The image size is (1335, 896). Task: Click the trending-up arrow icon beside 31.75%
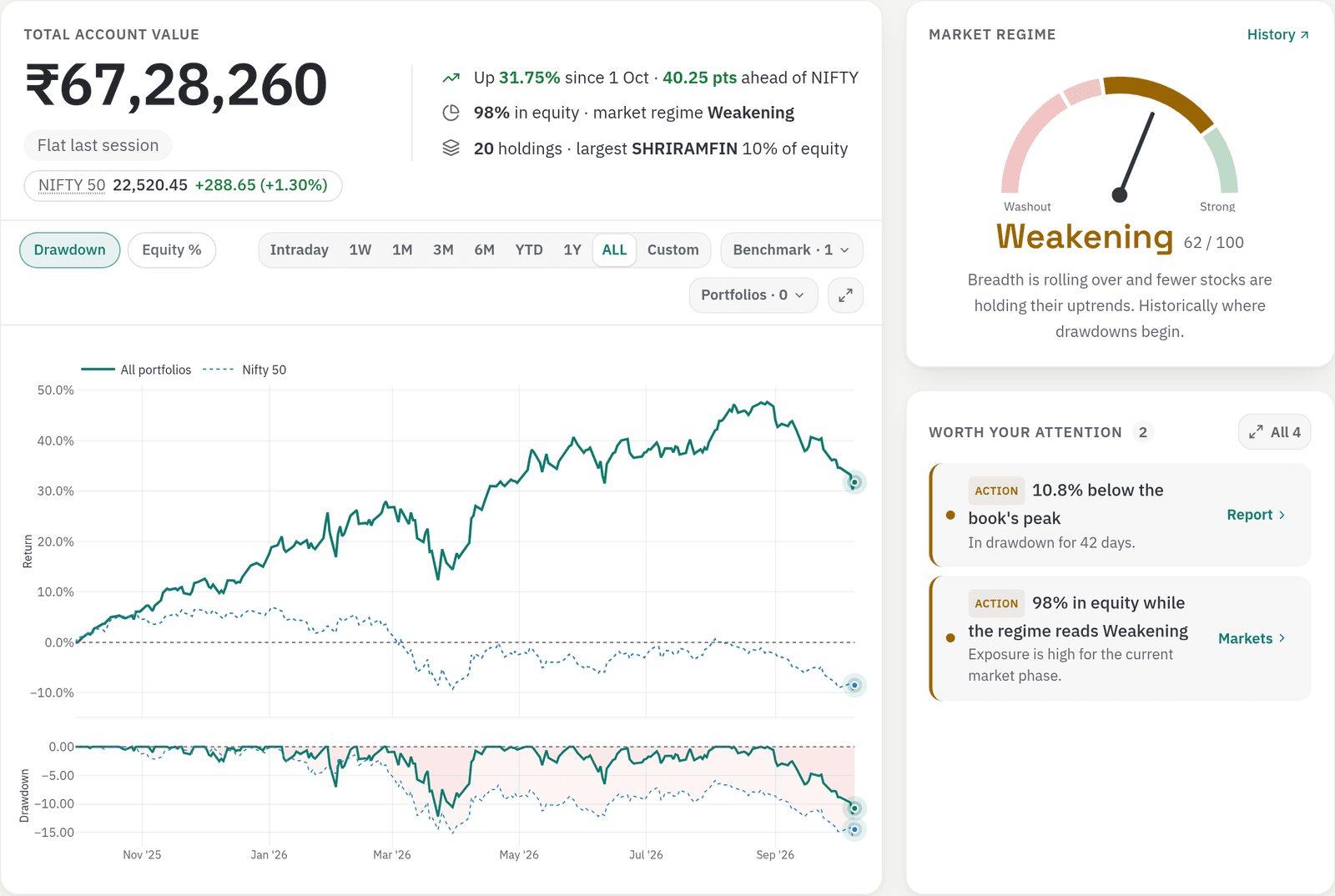coord(451,78)
